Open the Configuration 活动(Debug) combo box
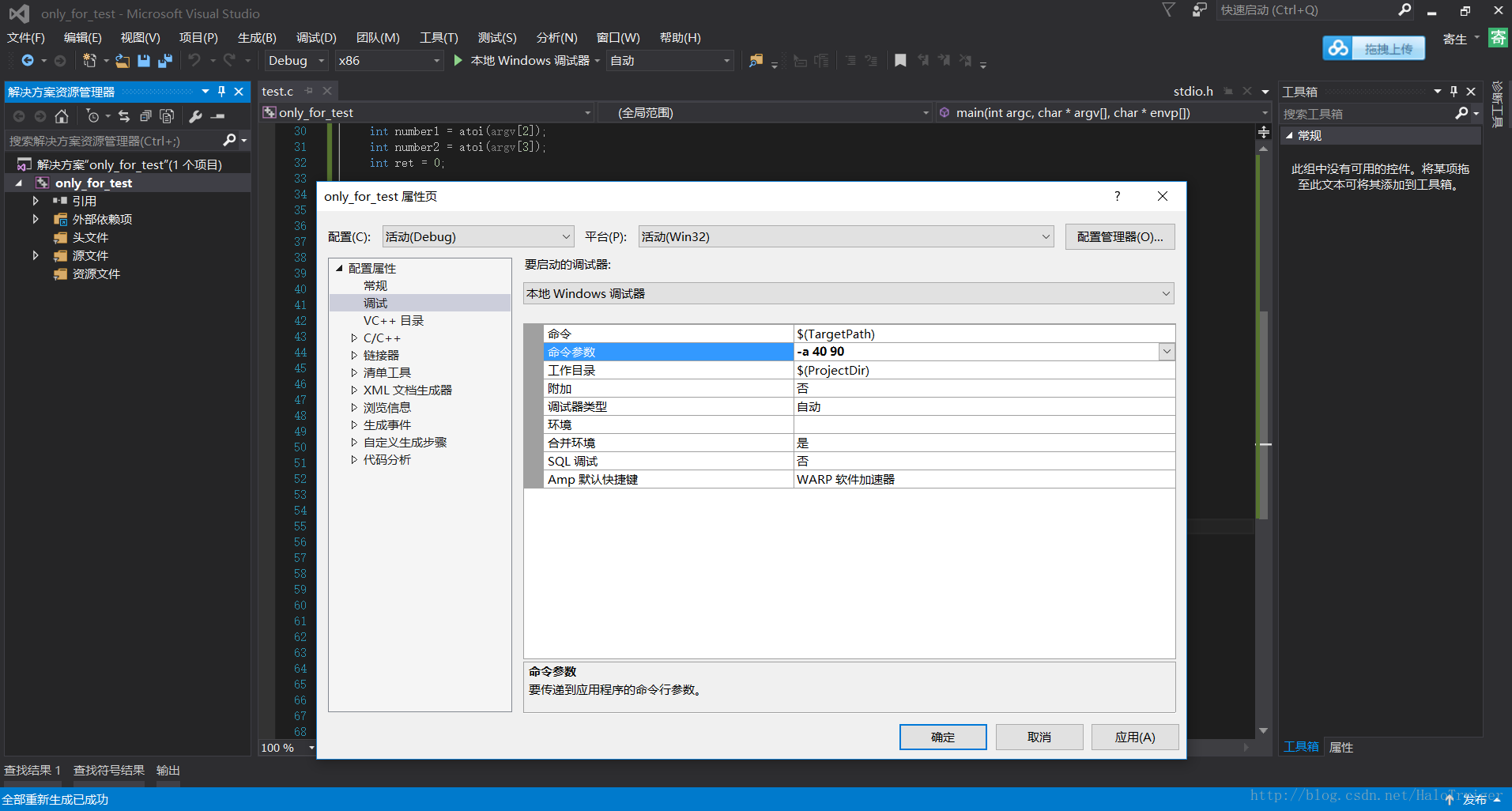This screenshot has height=811, width=1512. coord(478,236)
